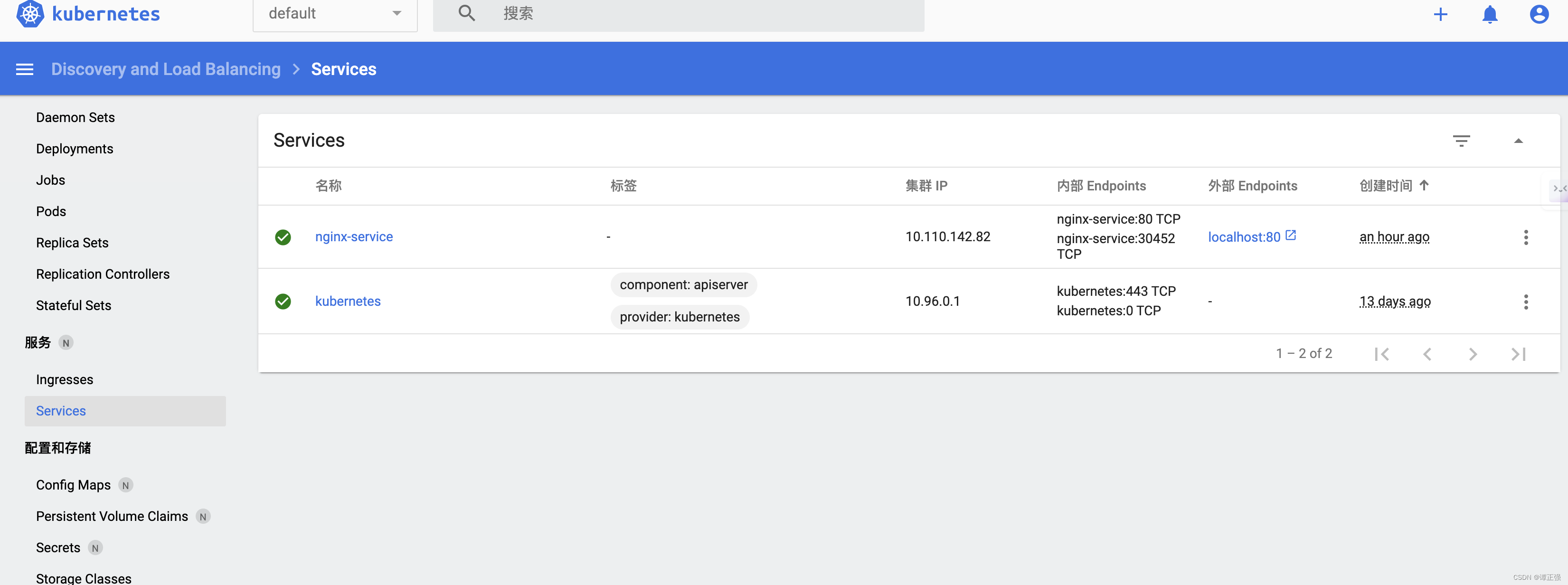Screen dimensions: 1568x585
Task: Open Pods in sidebar
Action: [51, 212]
